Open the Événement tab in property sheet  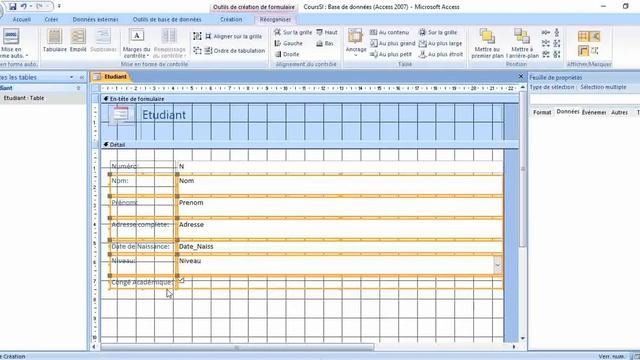coord(594,112)
